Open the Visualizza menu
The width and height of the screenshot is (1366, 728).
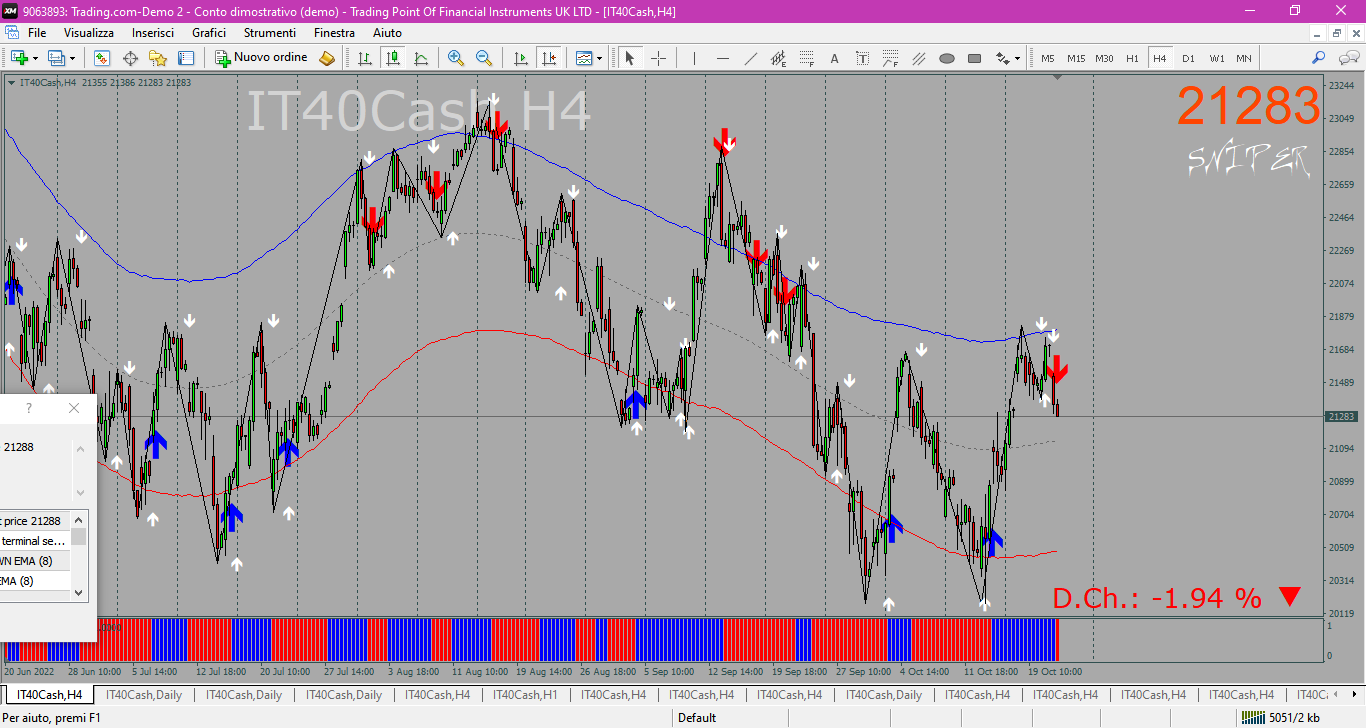[x=89, y=33]
